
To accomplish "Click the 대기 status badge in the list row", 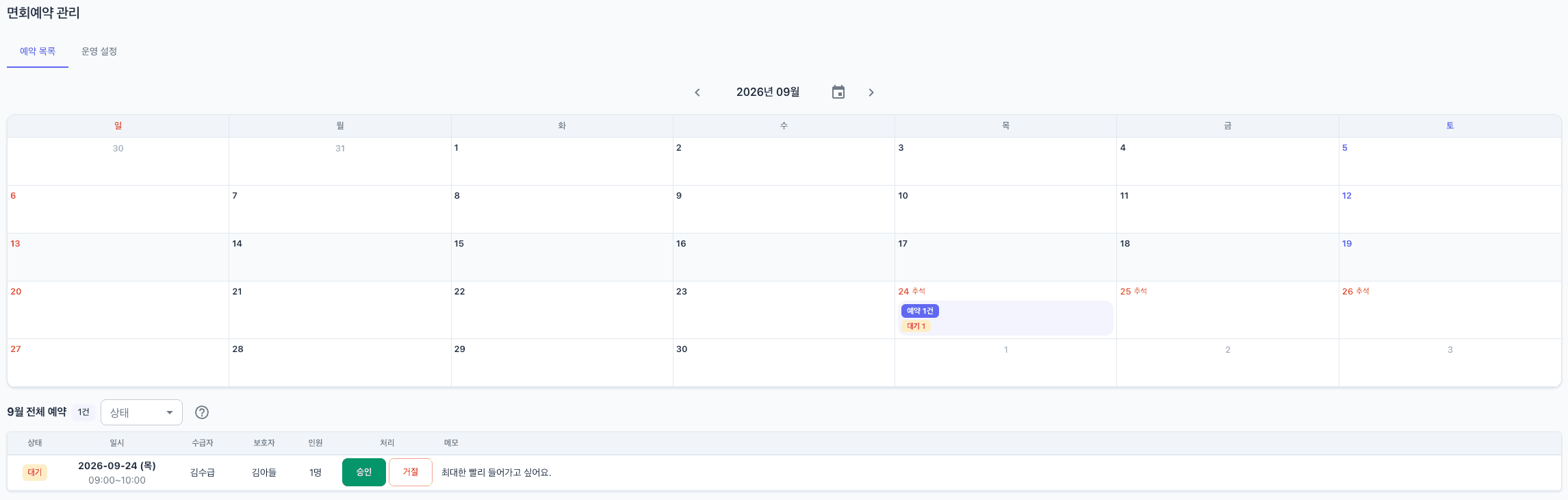I will (x=35, y=472).
